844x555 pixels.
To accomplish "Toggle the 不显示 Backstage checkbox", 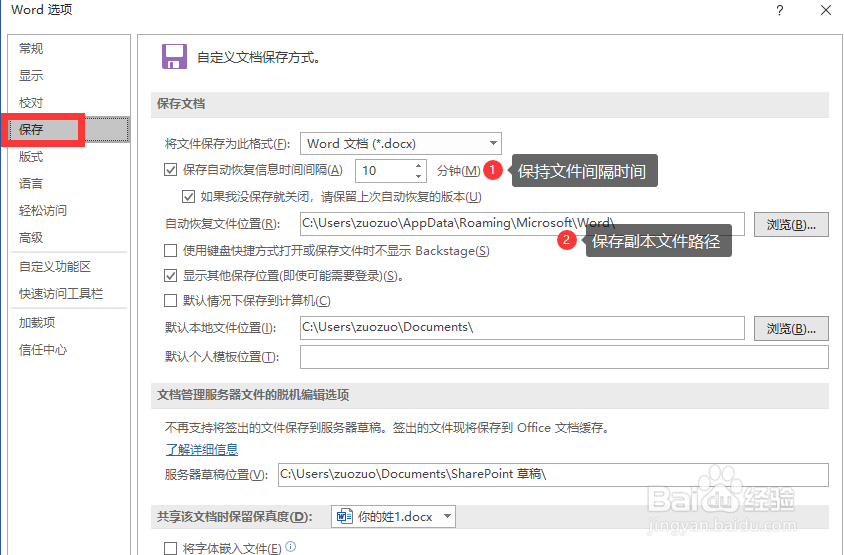I will pos(171,250).
